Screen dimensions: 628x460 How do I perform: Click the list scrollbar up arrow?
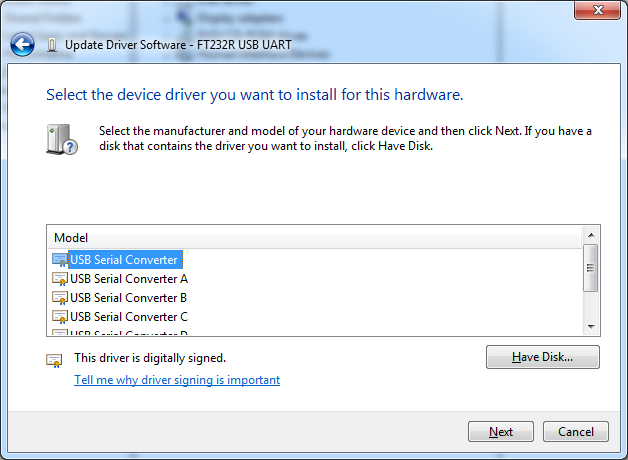pos(591,235)
